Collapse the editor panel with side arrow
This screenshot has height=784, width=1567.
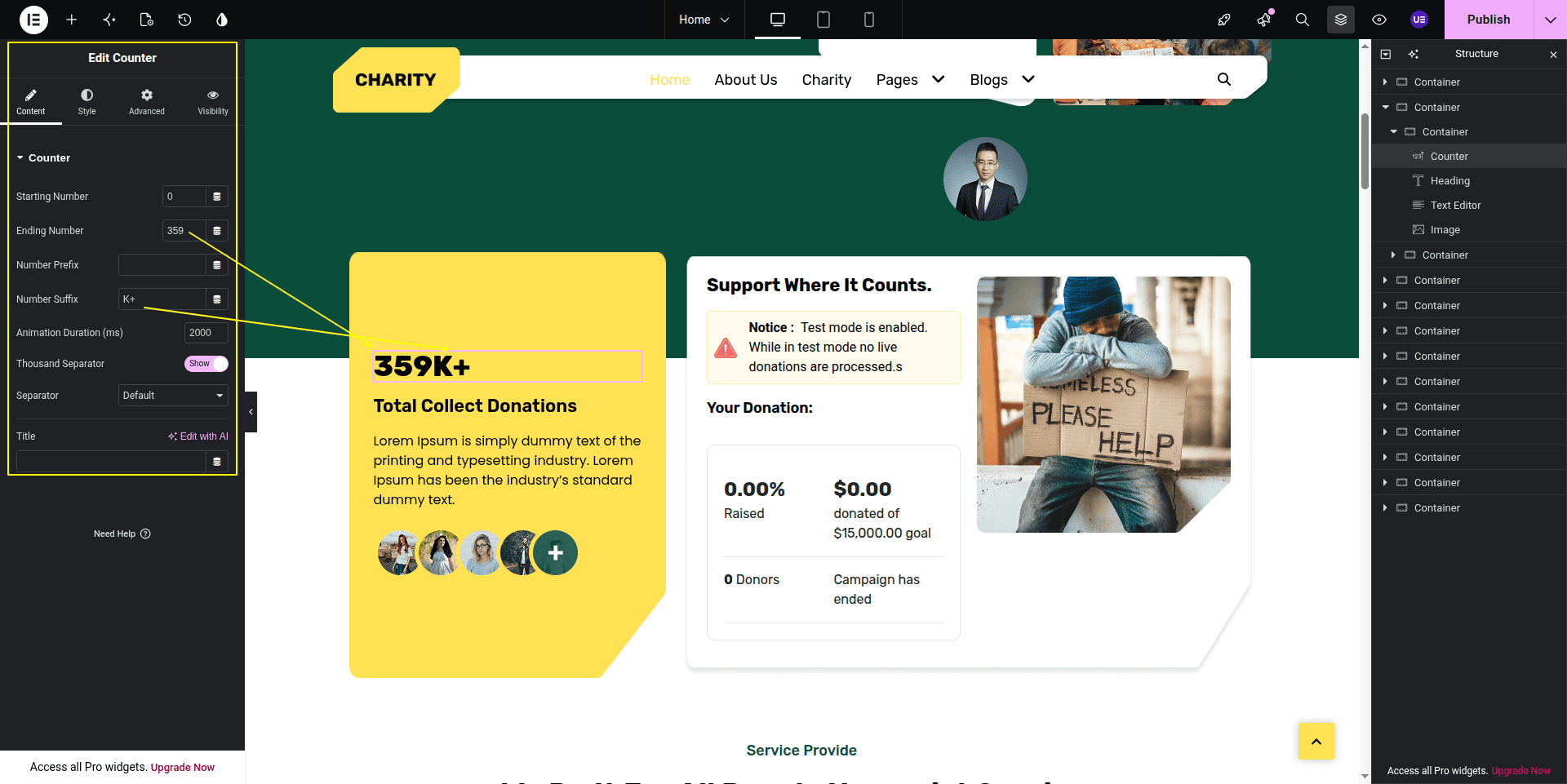(x=251, y=412)
